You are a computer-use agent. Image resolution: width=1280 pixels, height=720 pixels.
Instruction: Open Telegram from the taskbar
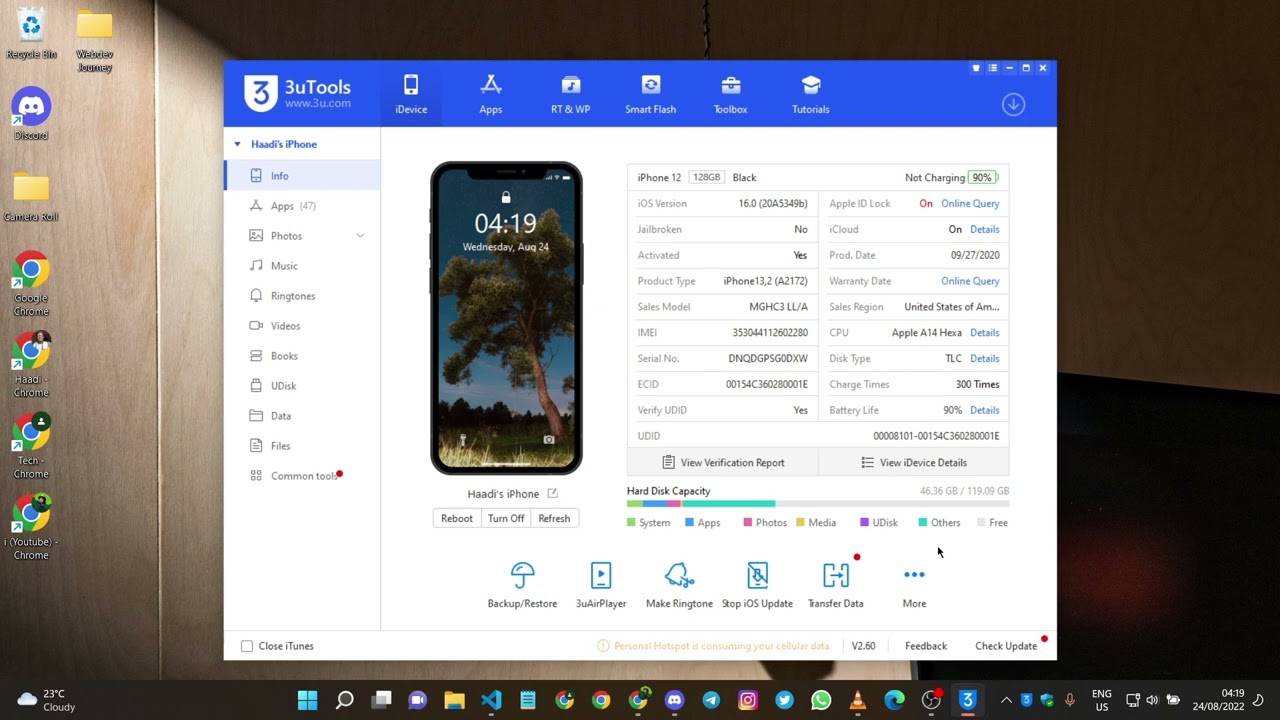(x=711, y=700)
